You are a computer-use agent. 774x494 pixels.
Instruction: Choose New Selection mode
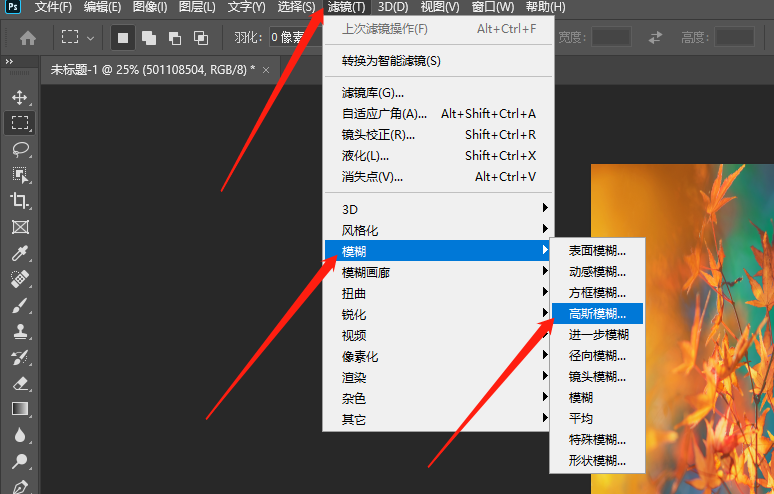coord(123,38)
